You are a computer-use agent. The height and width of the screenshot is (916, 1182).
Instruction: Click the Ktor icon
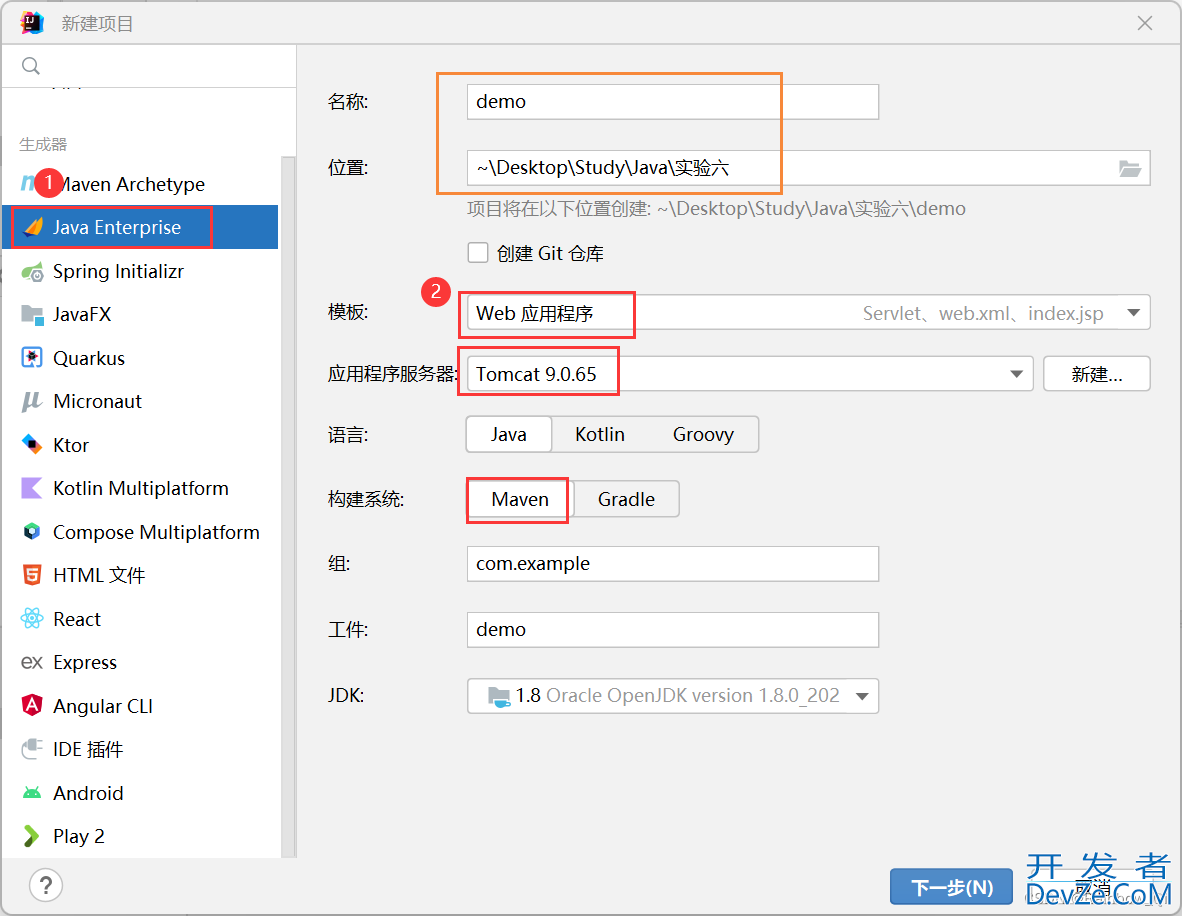[32, 445]
